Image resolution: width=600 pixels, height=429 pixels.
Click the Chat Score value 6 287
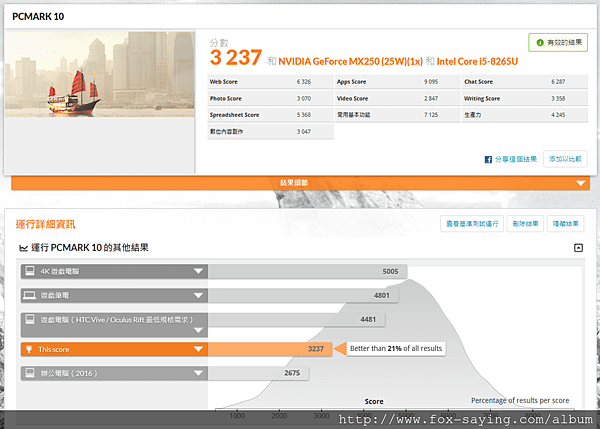[x=558, y=82]
